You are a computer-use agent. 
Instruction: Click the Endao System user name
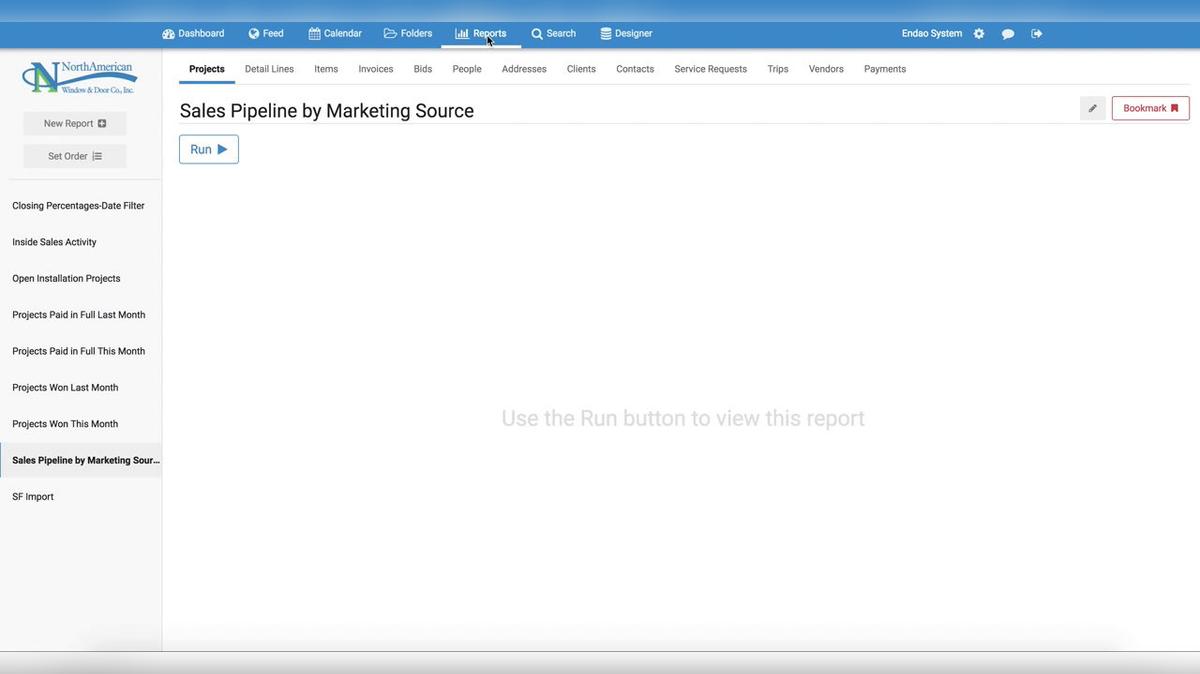[932, 33]
